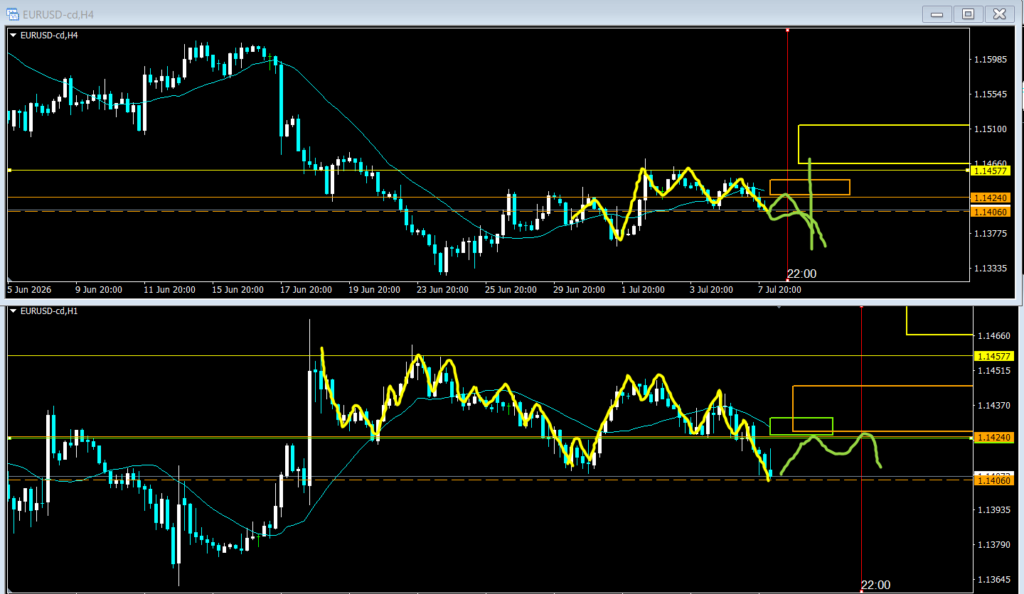
Task: Click the 1.14370 price scale value in H1
Action: [994, 405]
